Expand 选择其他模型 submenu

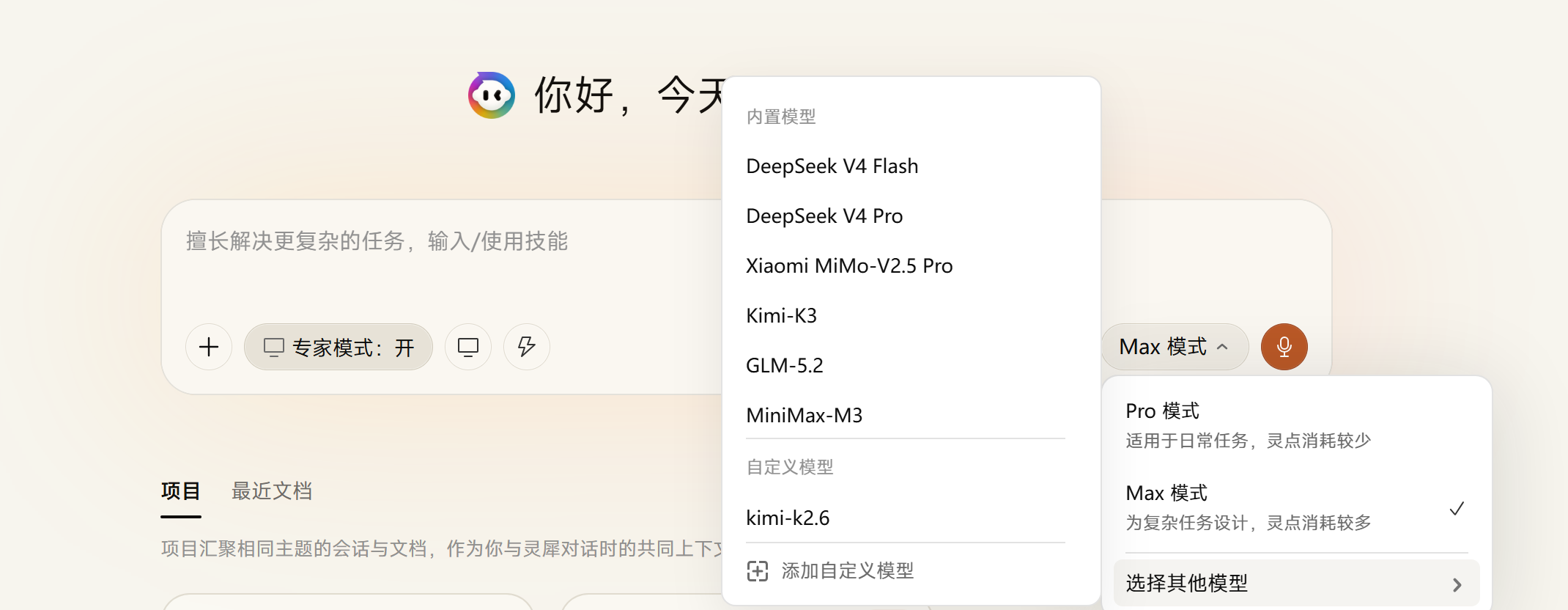[x=1296, y=584]
